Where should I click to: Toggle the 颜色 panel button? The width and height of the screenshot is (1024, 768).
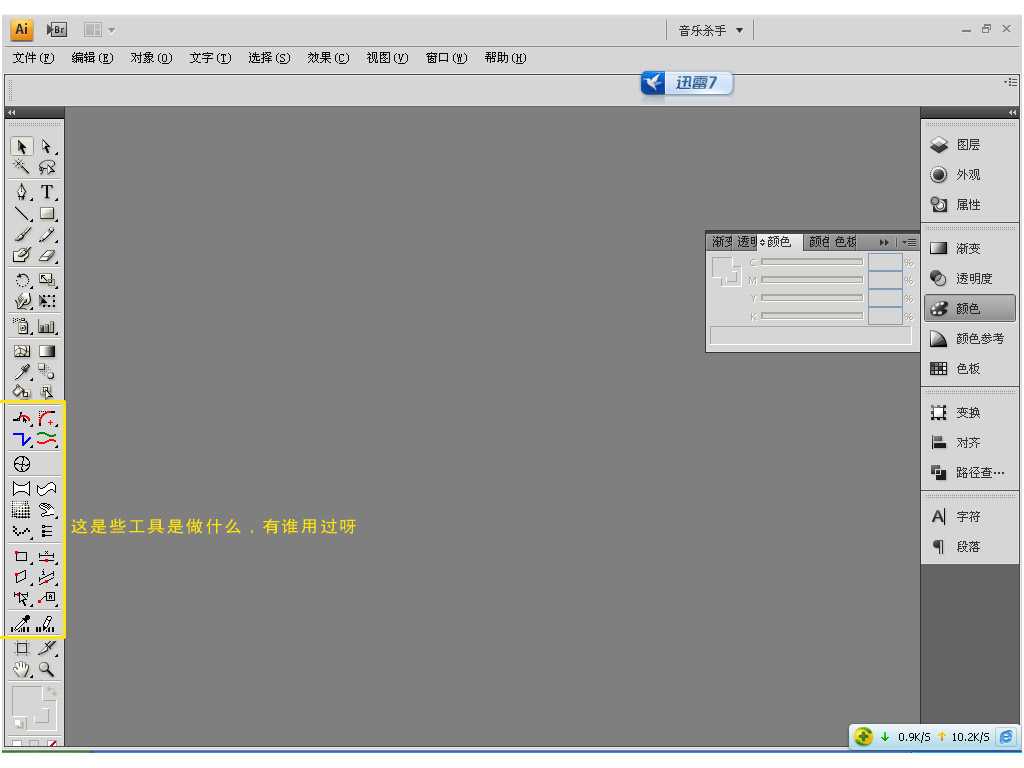969,308
